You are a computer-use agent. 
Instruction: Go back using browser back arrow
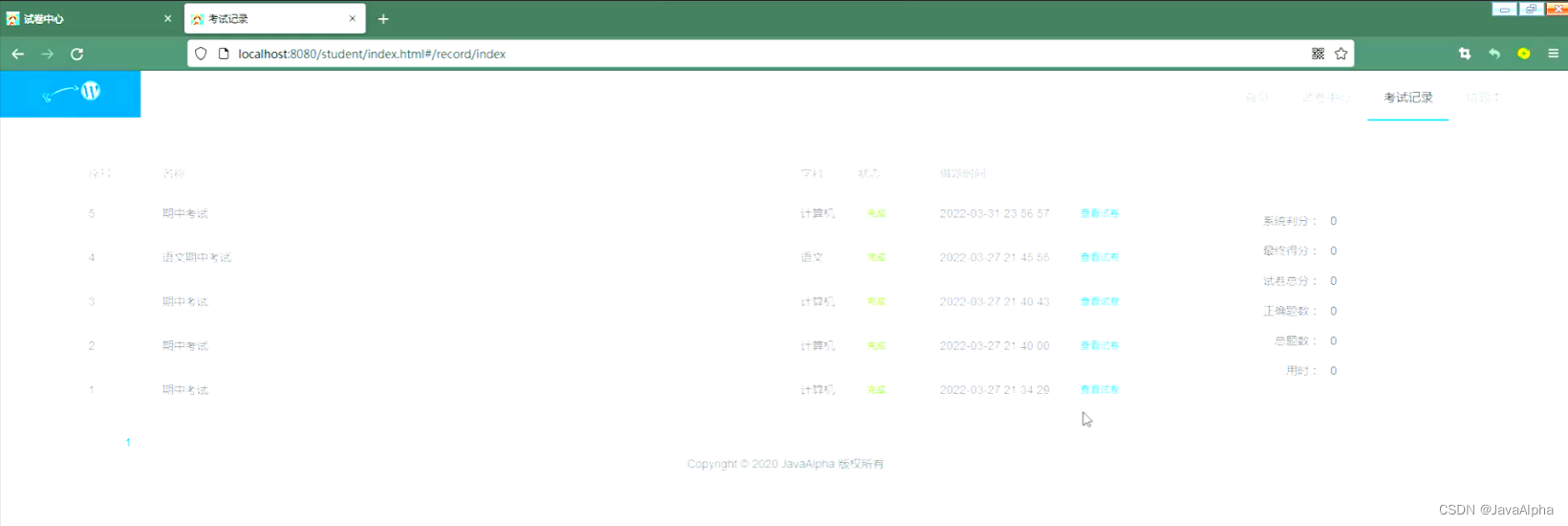coord(17,54)
